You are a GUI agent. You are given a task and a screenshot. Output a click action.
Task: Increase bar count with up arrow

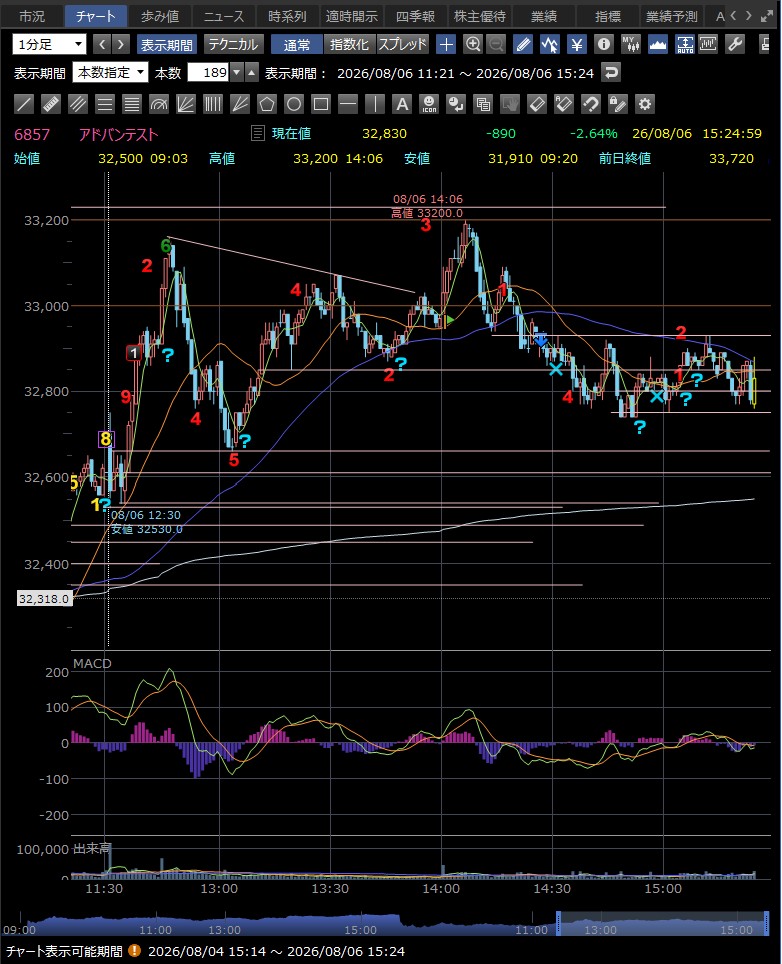[x=252, y=73]
